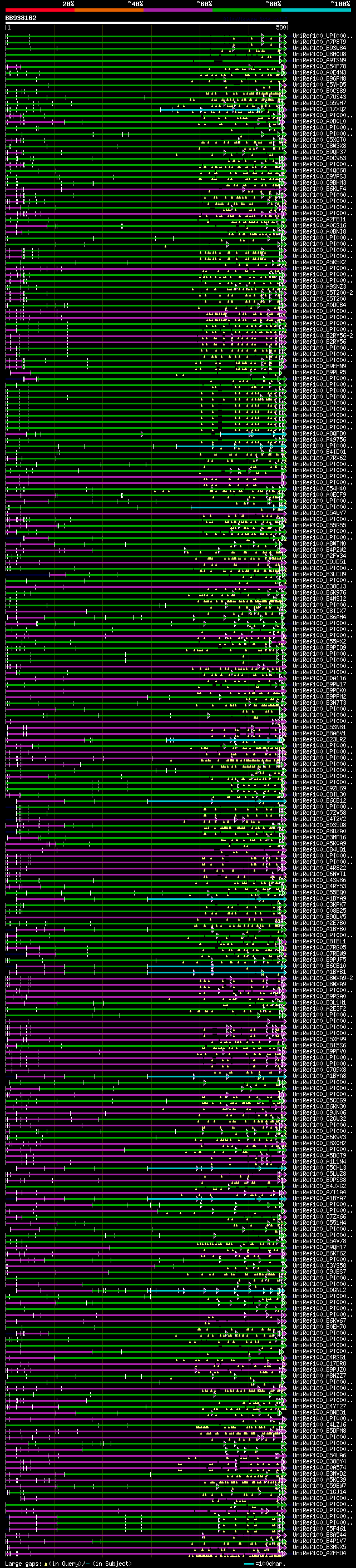
Task: Click the cyan ~100% identity legend bar
Action: point(317,10)
